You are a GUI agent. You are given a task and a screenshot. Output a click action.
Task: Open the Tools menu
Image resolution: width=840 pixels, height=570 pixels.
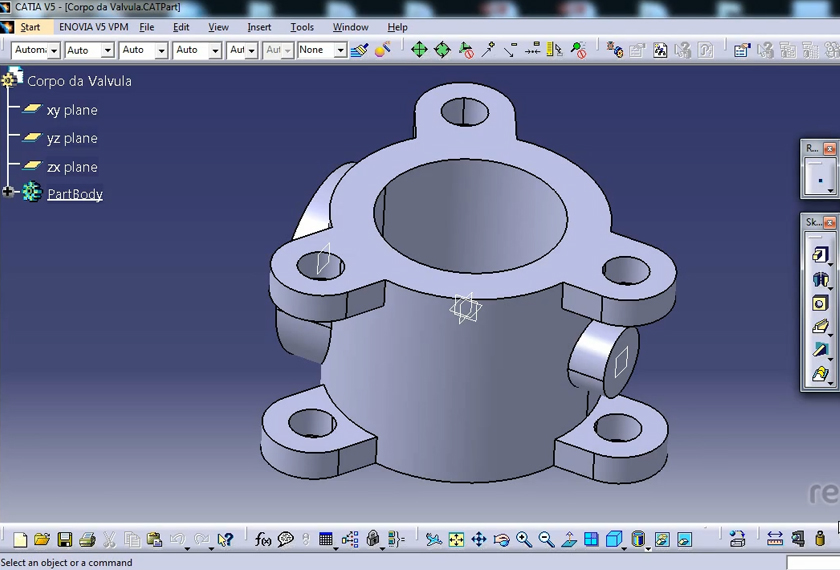(302, 27)
